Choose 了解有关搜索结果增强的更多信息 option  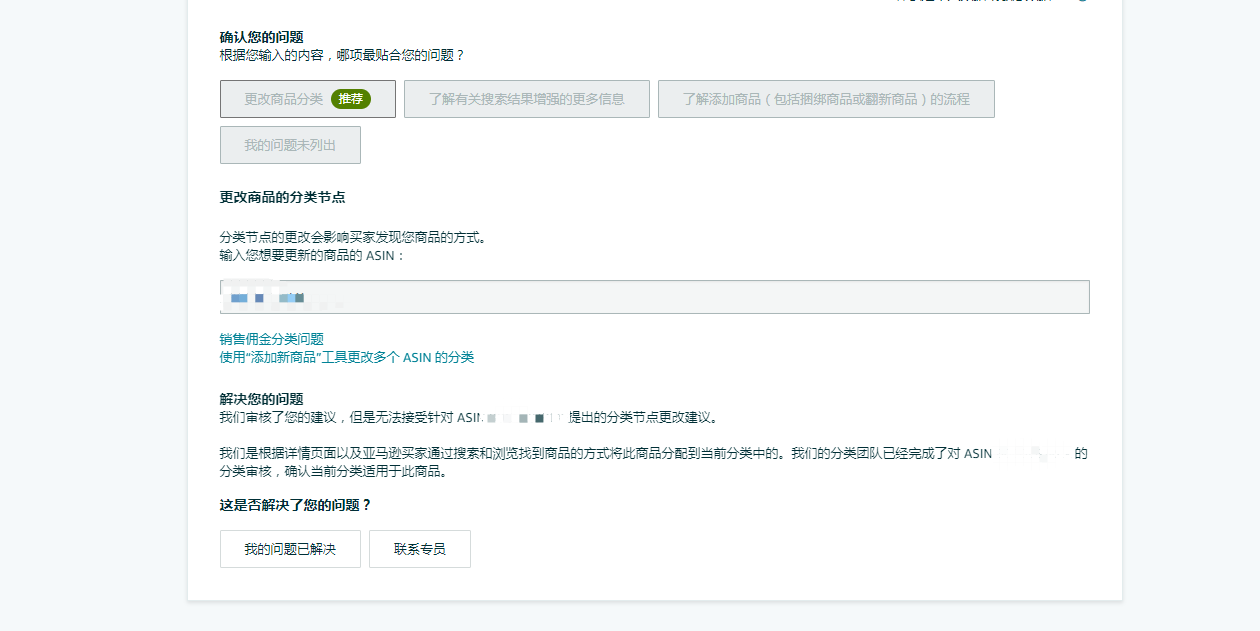pyautogui.click(x=526, y=99)
